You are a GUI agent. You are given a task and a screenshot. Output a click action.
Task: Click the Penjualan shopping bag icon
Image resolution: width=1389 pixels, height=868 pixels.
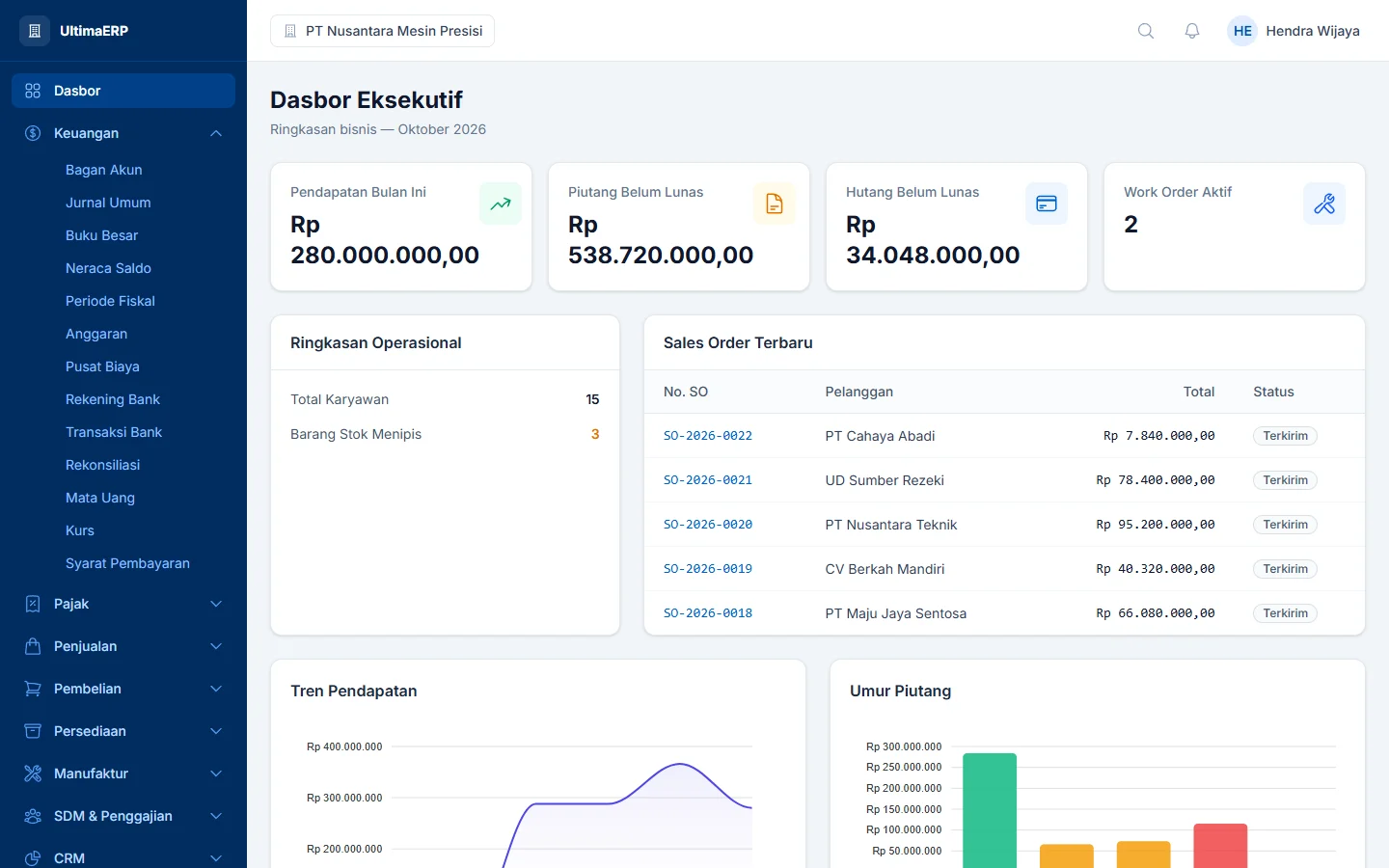(x=33, y=646)
